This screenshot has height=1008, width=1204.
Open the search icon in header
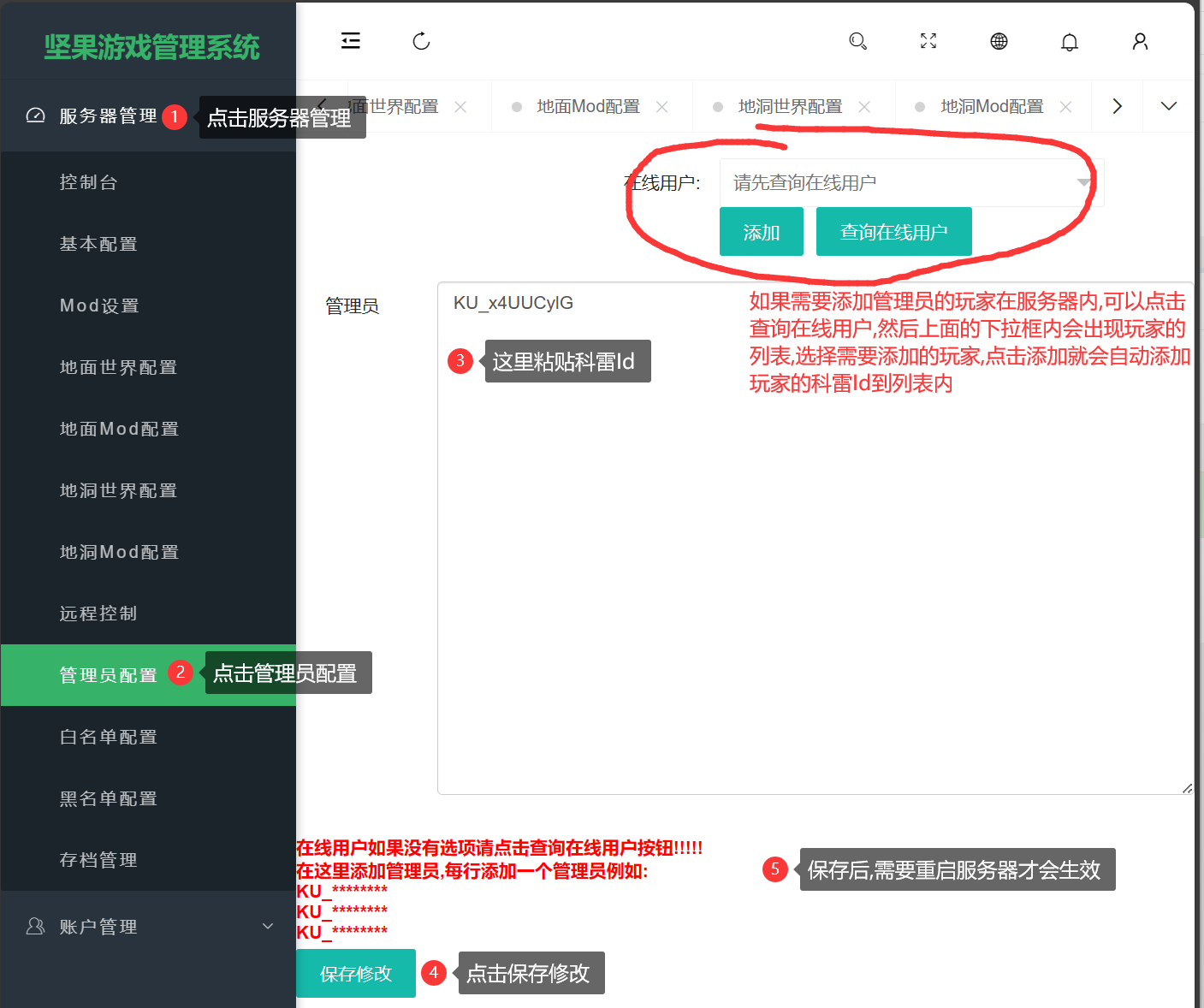point(857,40)
